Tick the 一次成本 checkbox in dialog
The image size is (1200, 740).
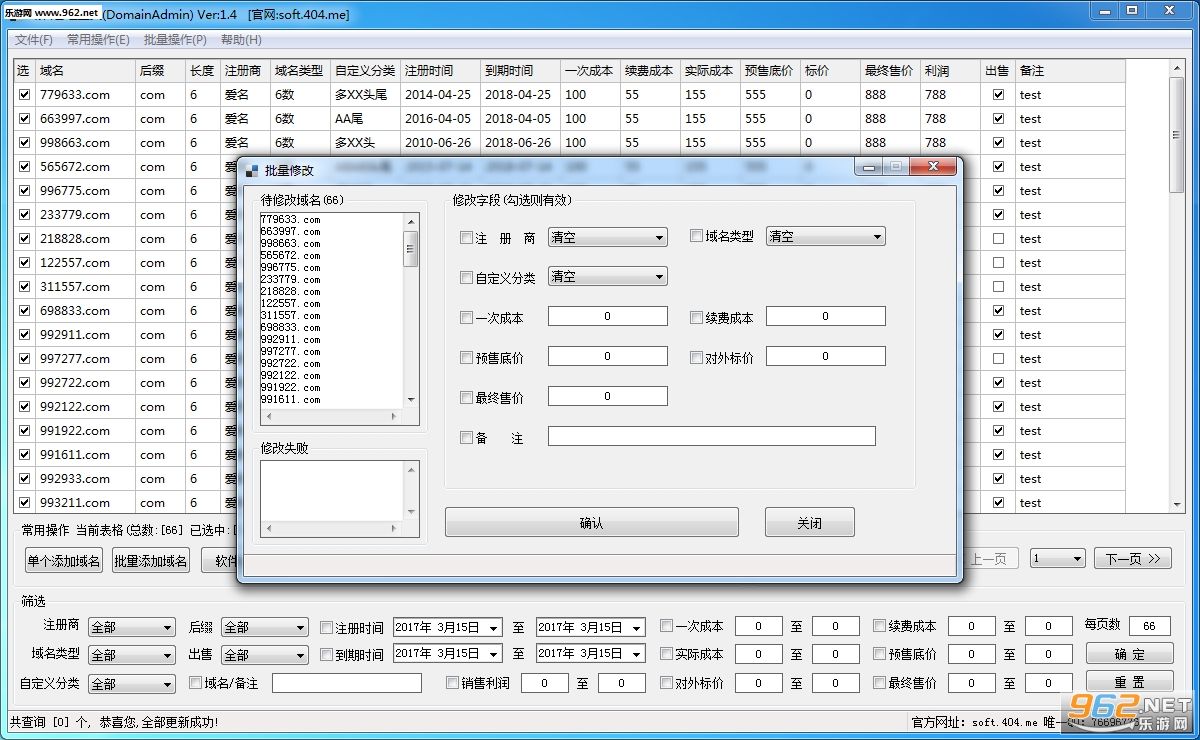coord(466,318)
